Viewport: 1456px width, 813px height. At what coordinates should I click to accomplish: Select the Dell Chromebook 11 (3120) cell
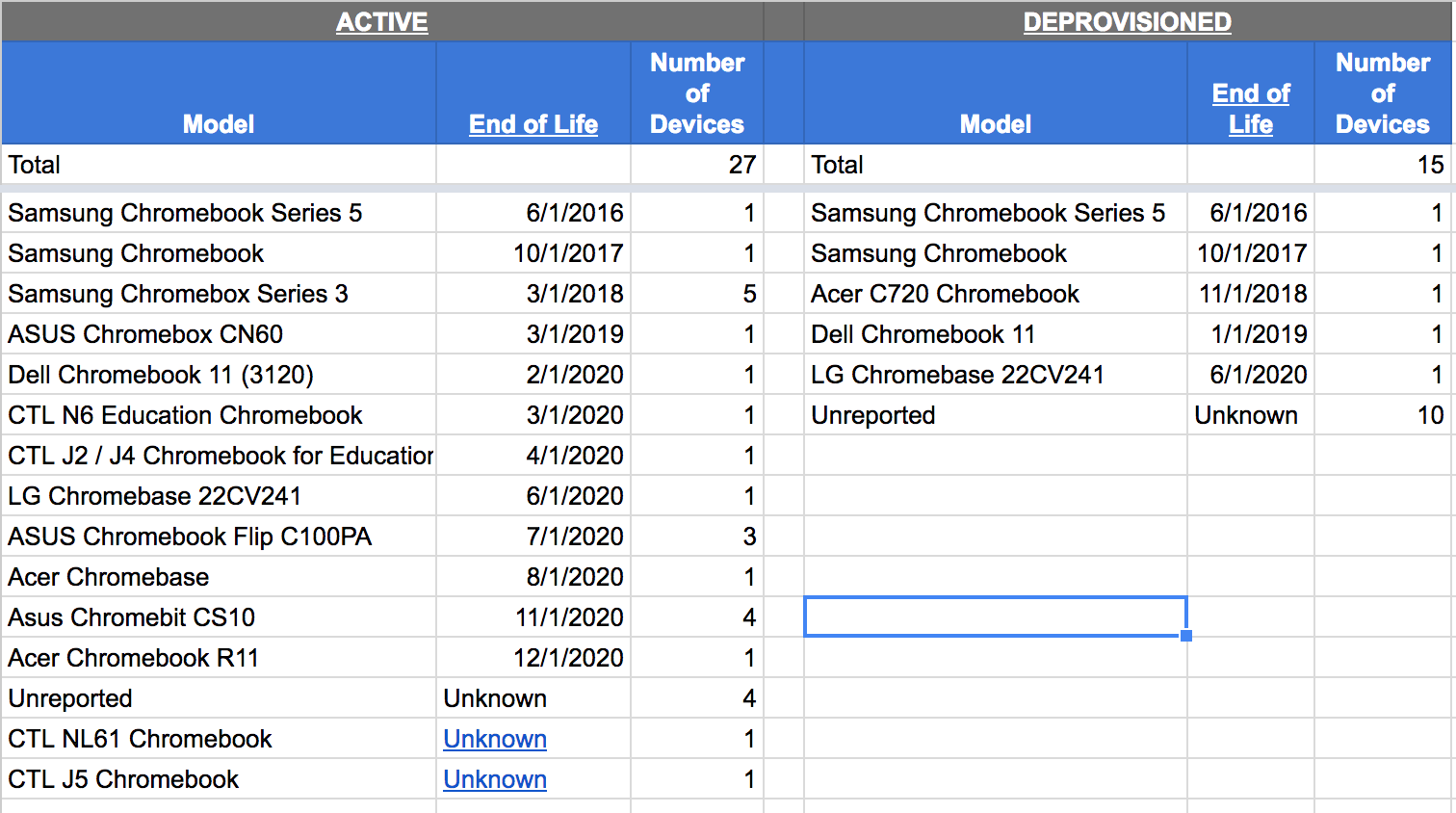tap(219, 375)
